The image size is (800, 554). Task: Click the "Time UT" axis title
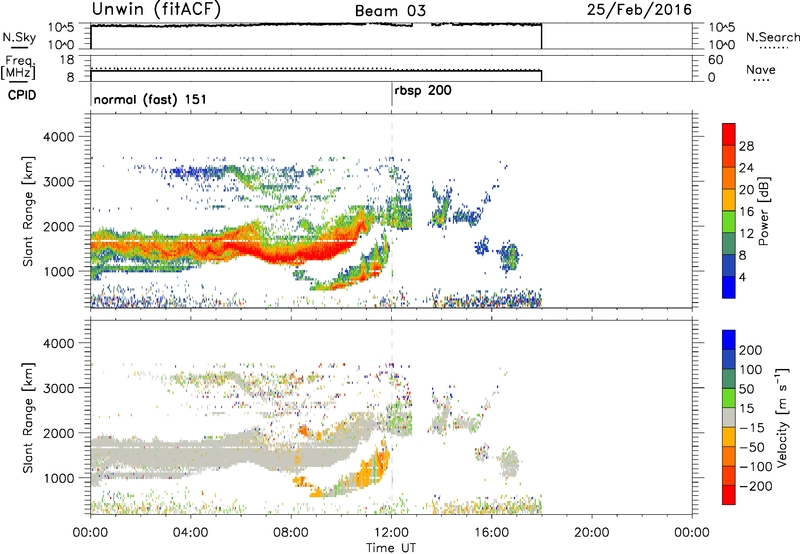(x=391, y=548)
